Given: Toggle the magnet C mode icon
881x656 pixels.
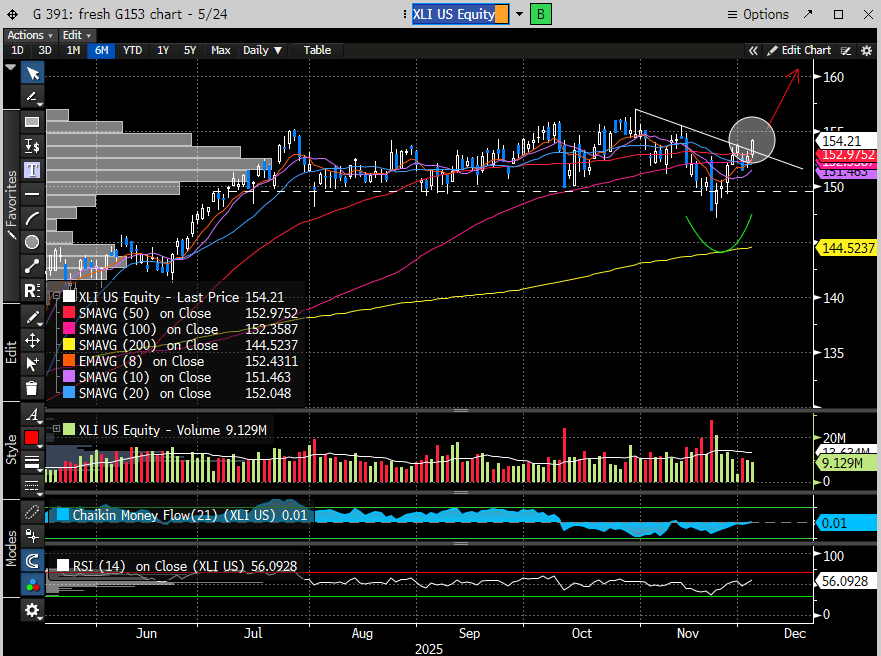Looking at the screenshot, I should coord(33,561).
